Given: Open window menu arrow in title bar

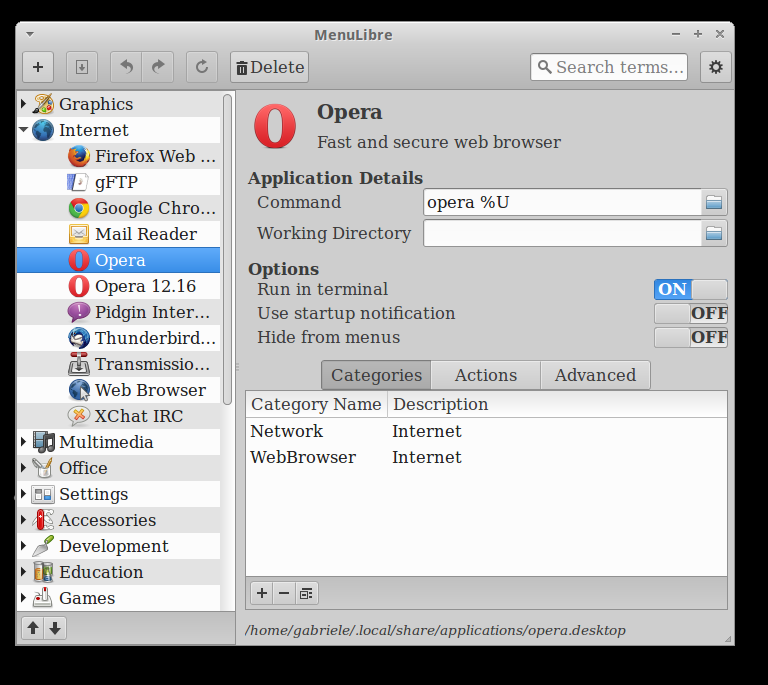Looking at the screenshot, I should click(x=30, y=35).
